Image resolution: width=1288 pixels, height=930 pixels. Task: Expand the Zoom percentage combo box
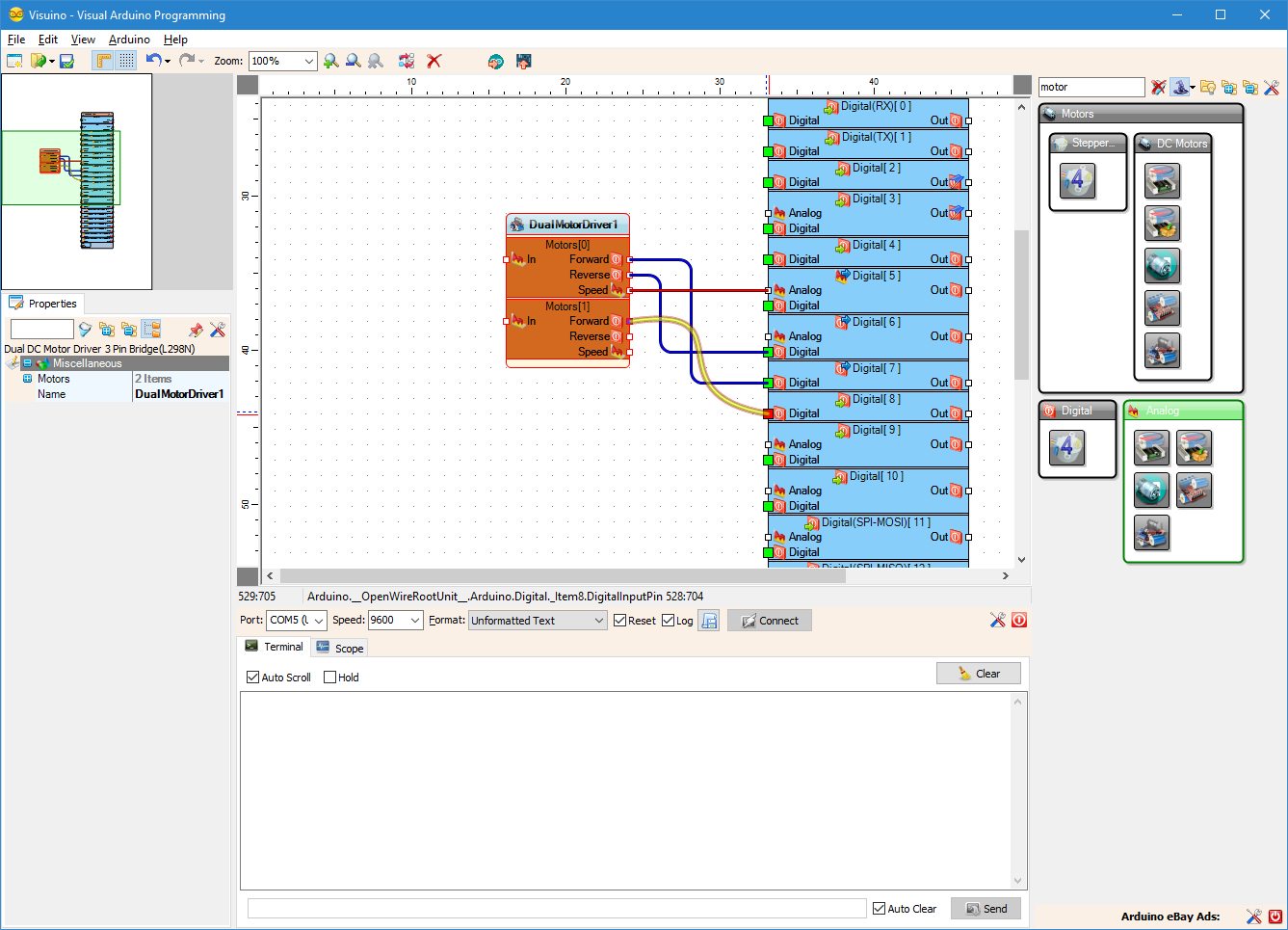(x=309, y=61)
